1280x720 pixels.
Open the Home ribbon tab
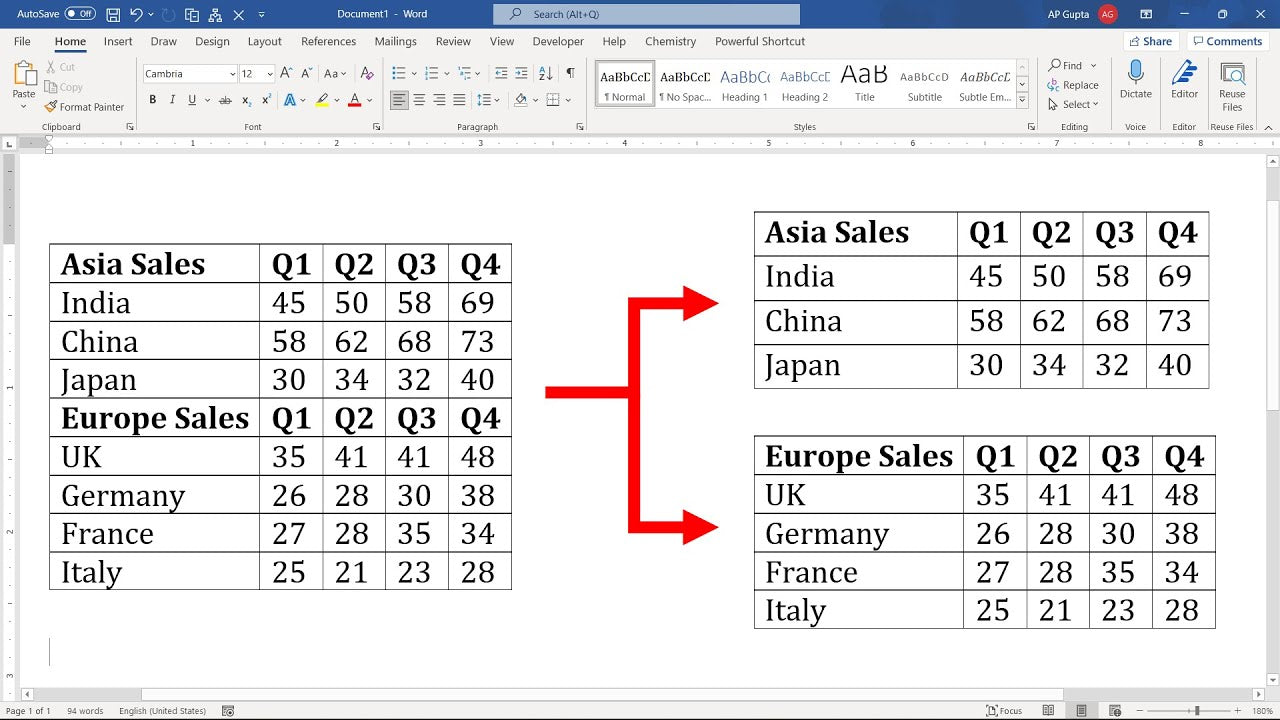coord(70,41)
